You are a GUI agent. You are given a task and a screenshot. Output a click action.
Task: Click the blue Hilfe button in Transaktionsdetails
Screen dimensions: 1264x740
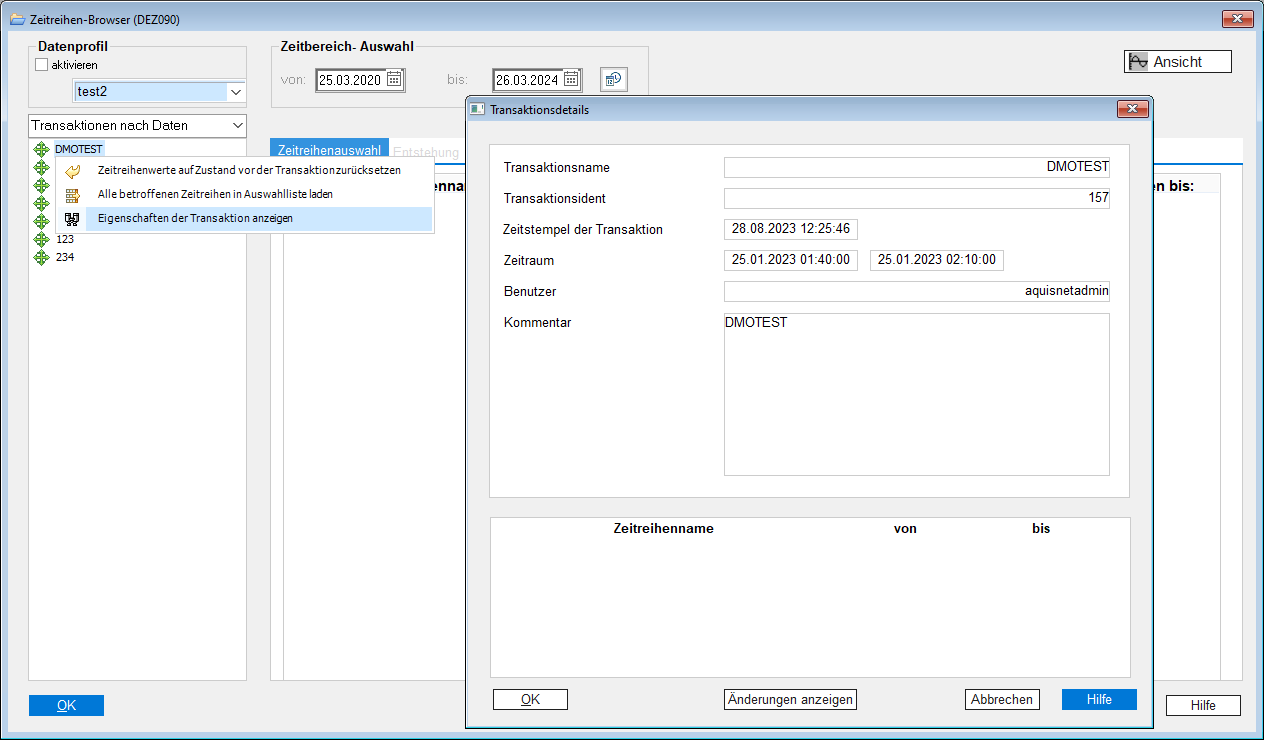click(x=1099, y=700)
